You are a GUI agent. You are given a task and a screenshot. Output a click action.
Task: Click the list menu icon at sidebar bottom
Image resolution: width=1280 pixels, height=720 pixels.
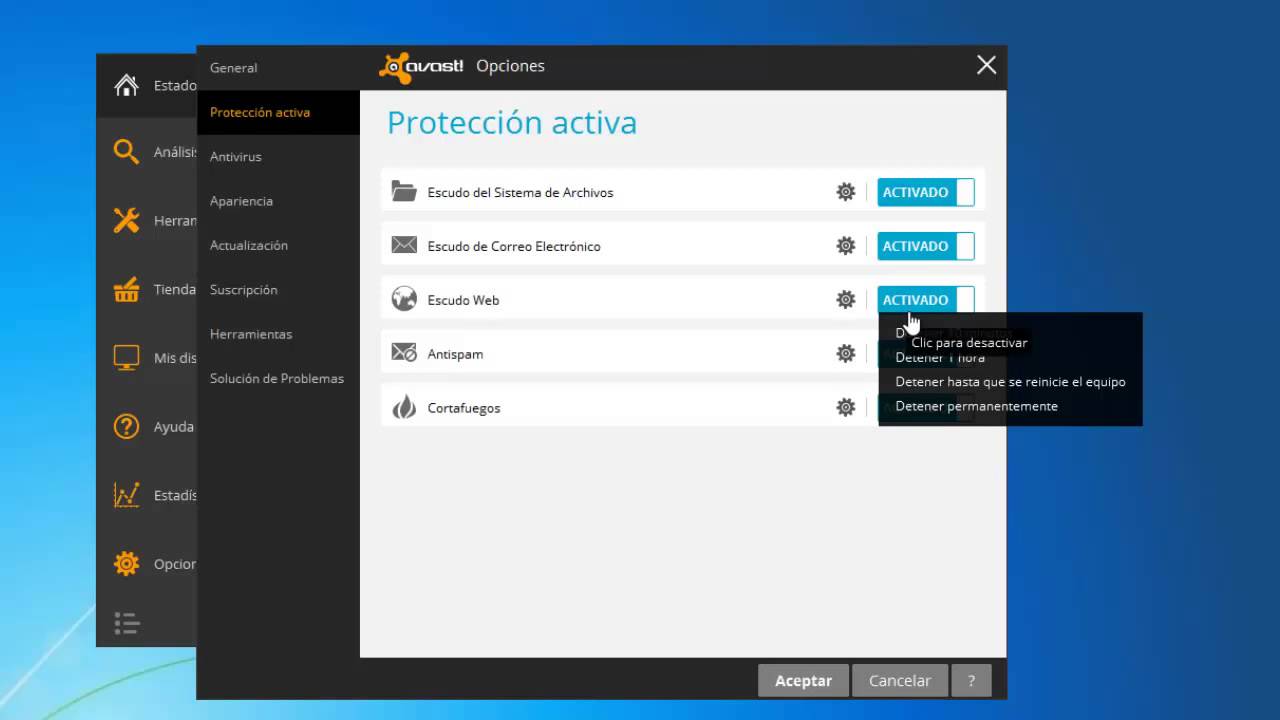pos(126,624)
